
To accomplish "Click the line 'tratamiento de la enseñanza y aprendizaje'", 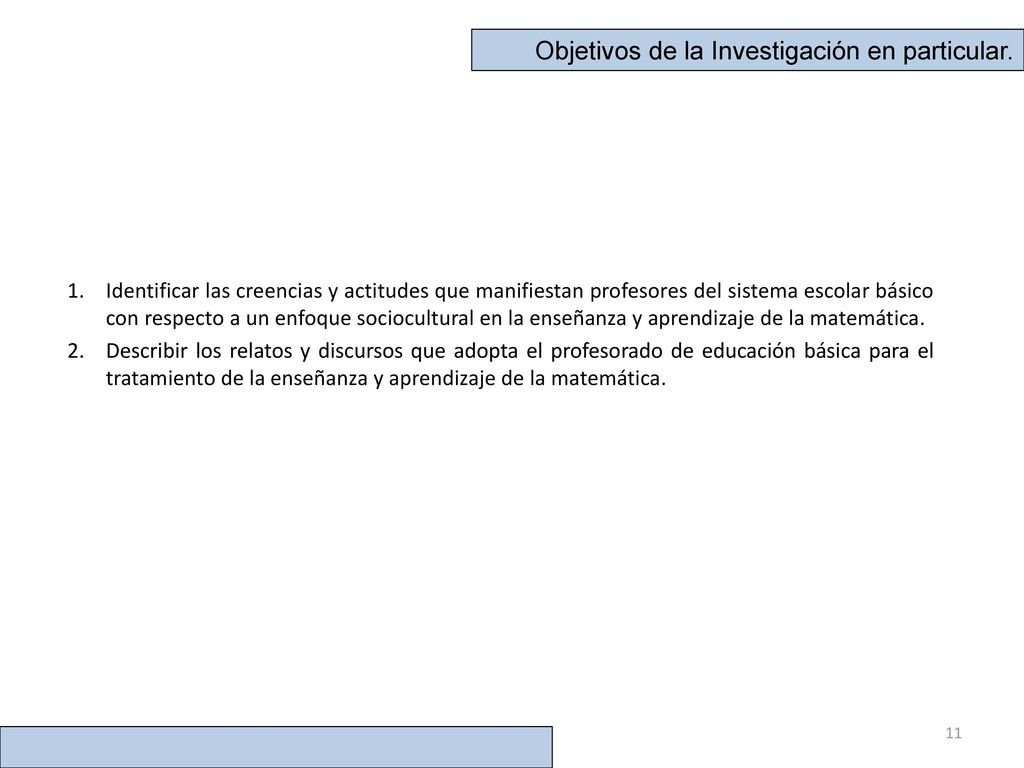I will [386, 379].
